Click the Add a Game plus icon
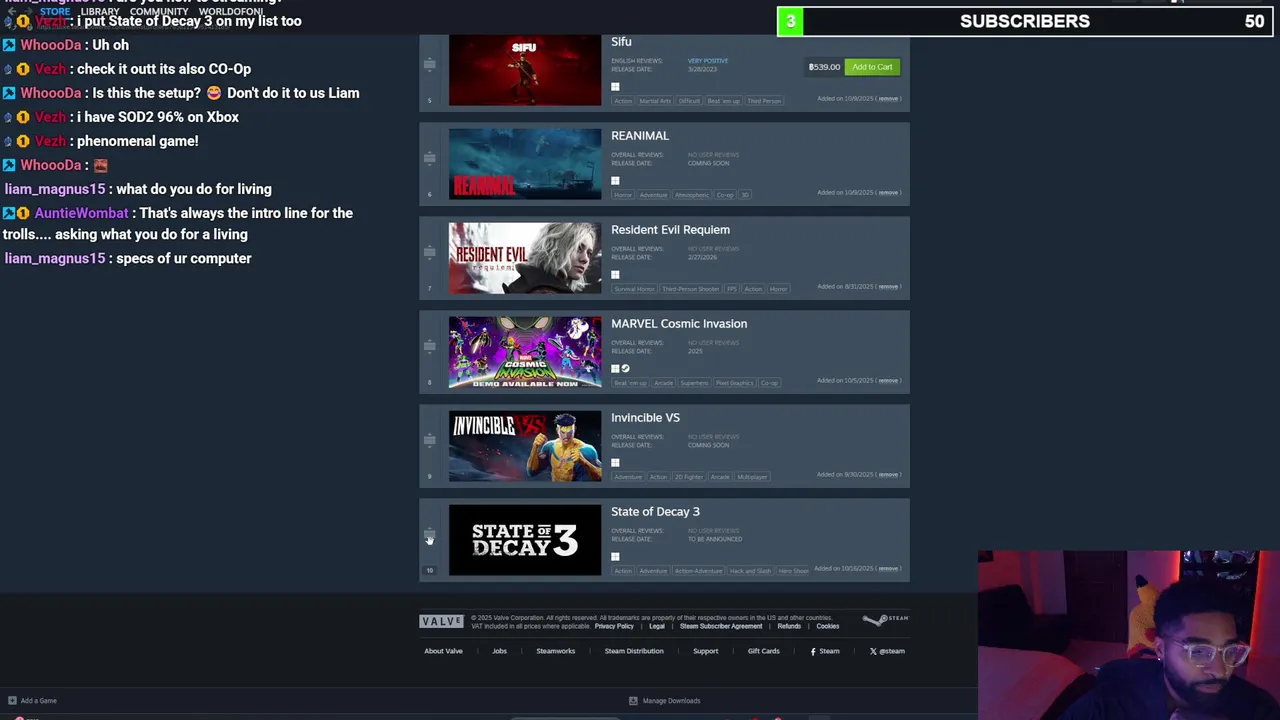The height and width of the screenshot is (720, 1280). 12,701
